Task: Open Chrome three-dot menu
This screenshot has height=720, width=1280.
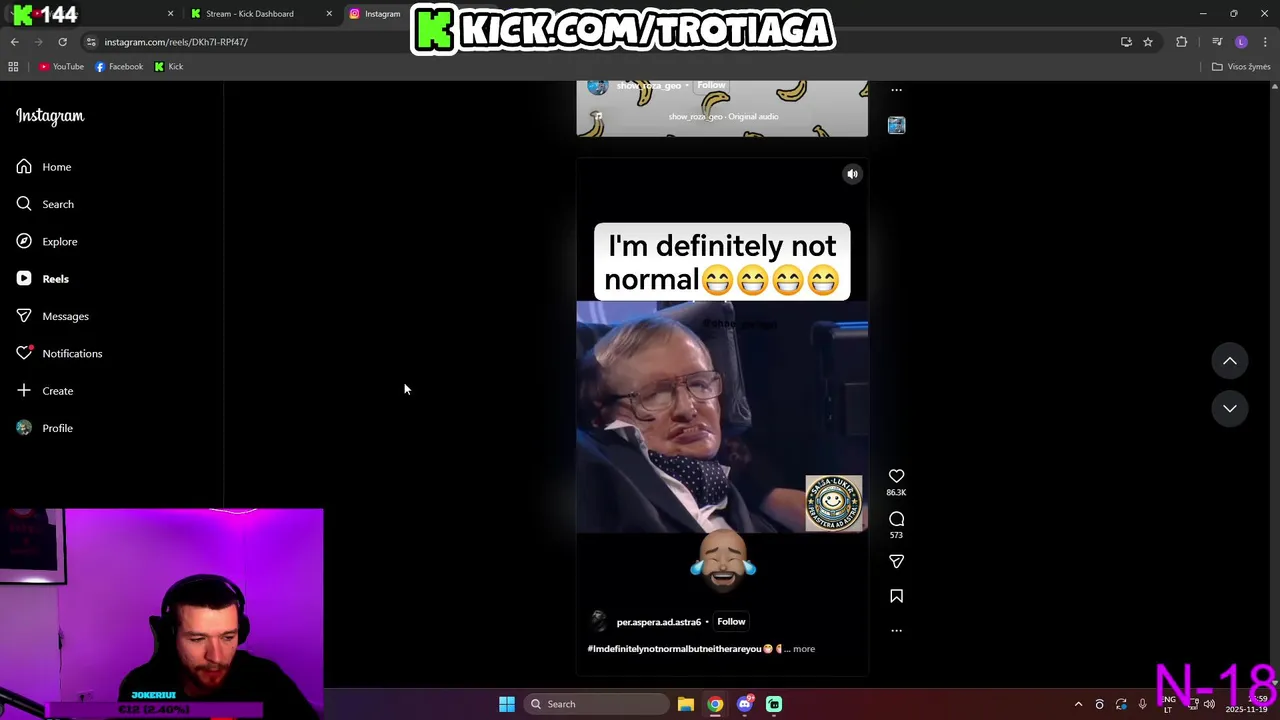Action: coord(1266,42)
